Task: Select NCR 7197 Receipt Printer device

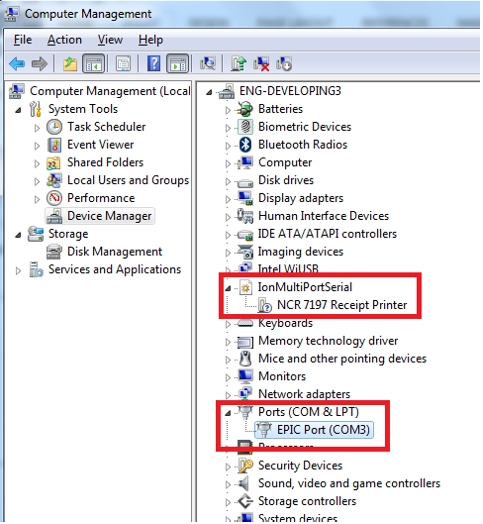Action: [342, 305]
